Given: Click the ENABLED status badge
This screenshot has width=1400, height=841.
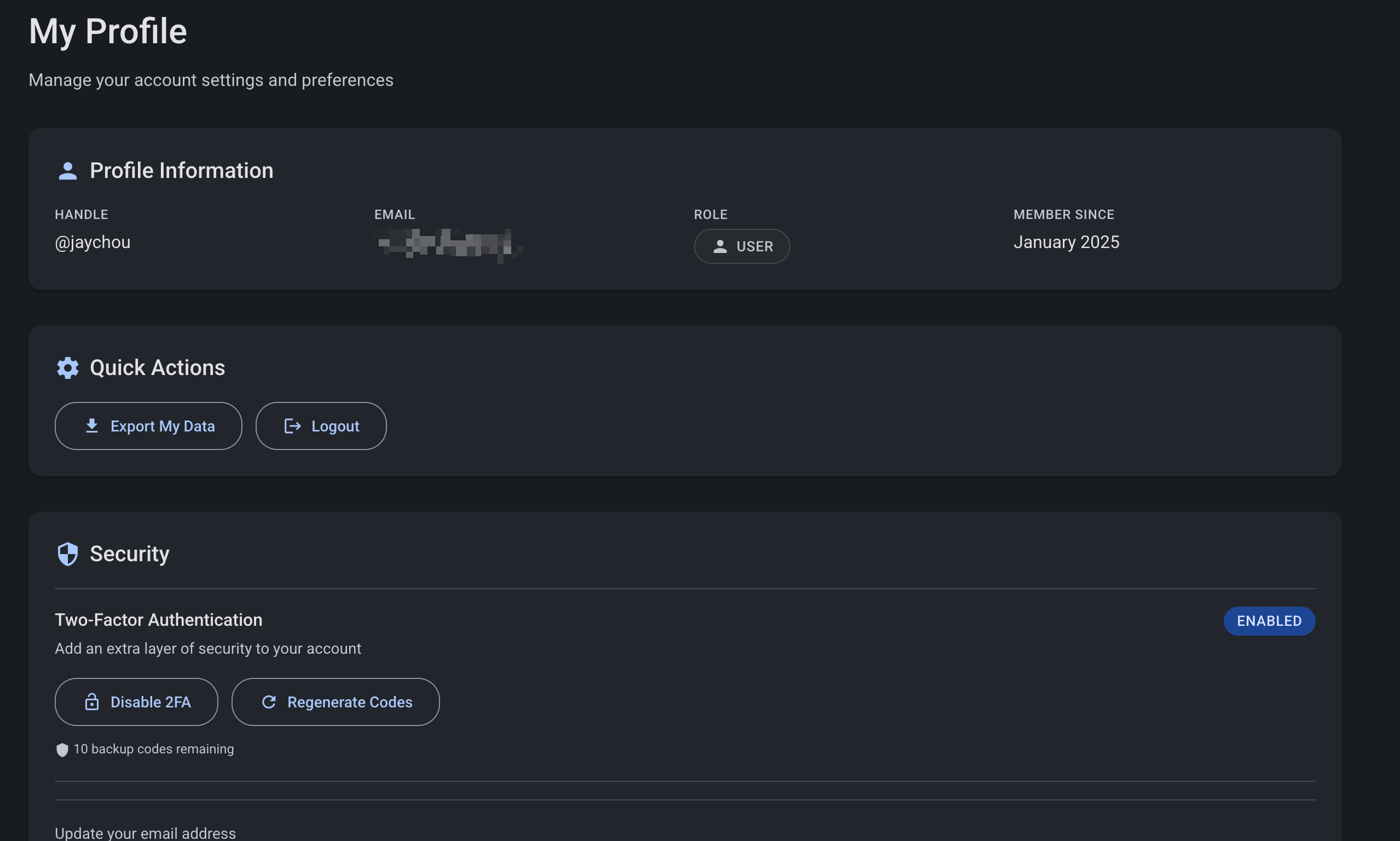Looking at the screenshot, I should coord(1269,620).
